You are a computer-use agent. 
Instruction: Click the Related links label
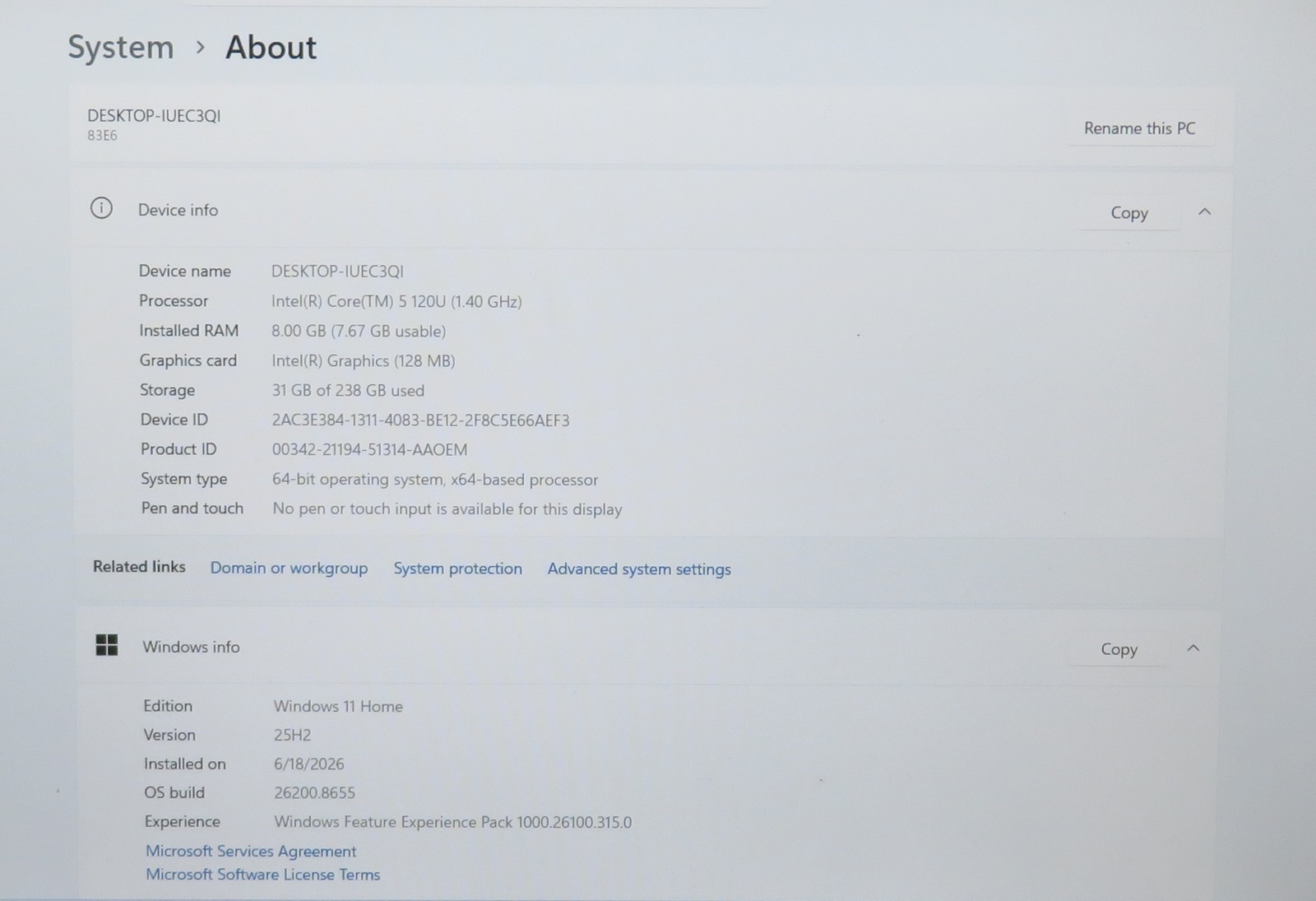[139, 566]
